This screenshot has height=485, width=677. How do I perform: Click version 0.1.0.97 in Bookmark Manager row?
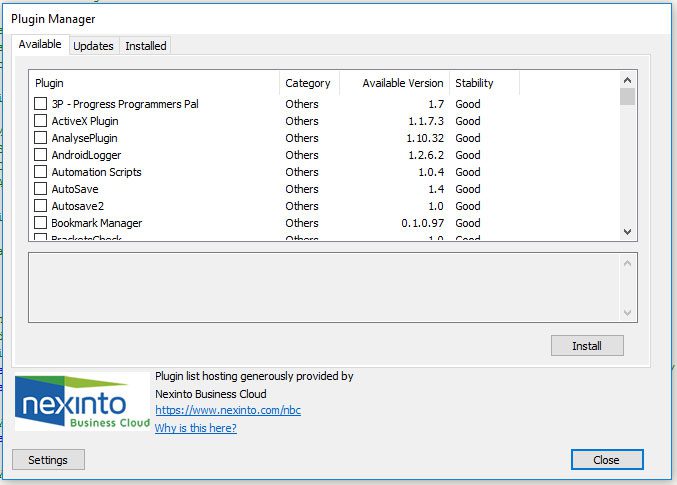(x=422, y=223)
